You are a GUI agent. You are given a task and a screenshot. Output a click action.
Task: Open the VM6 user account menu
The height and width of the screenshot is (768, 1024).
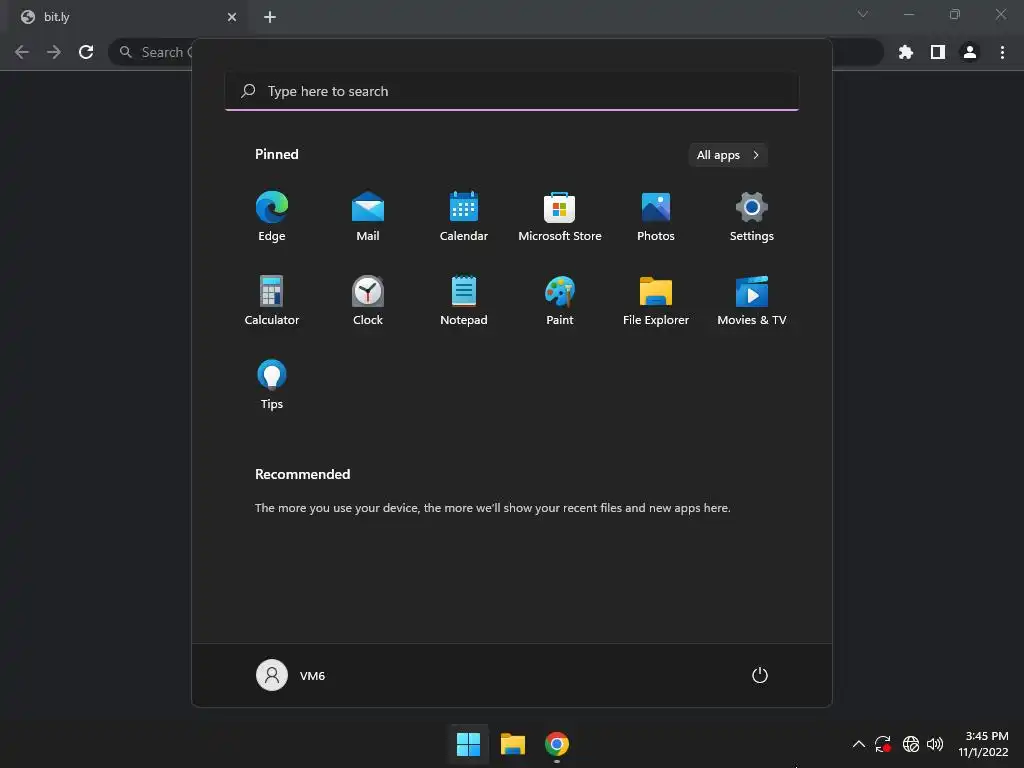click(291, 675)
